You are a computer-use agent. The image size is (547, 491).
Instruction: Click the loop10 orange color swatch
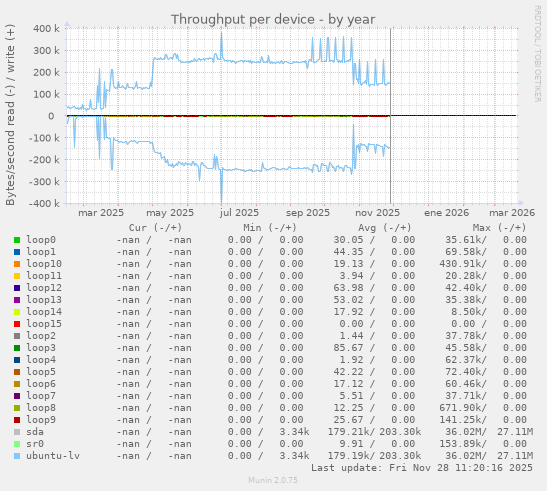point(17,264)
